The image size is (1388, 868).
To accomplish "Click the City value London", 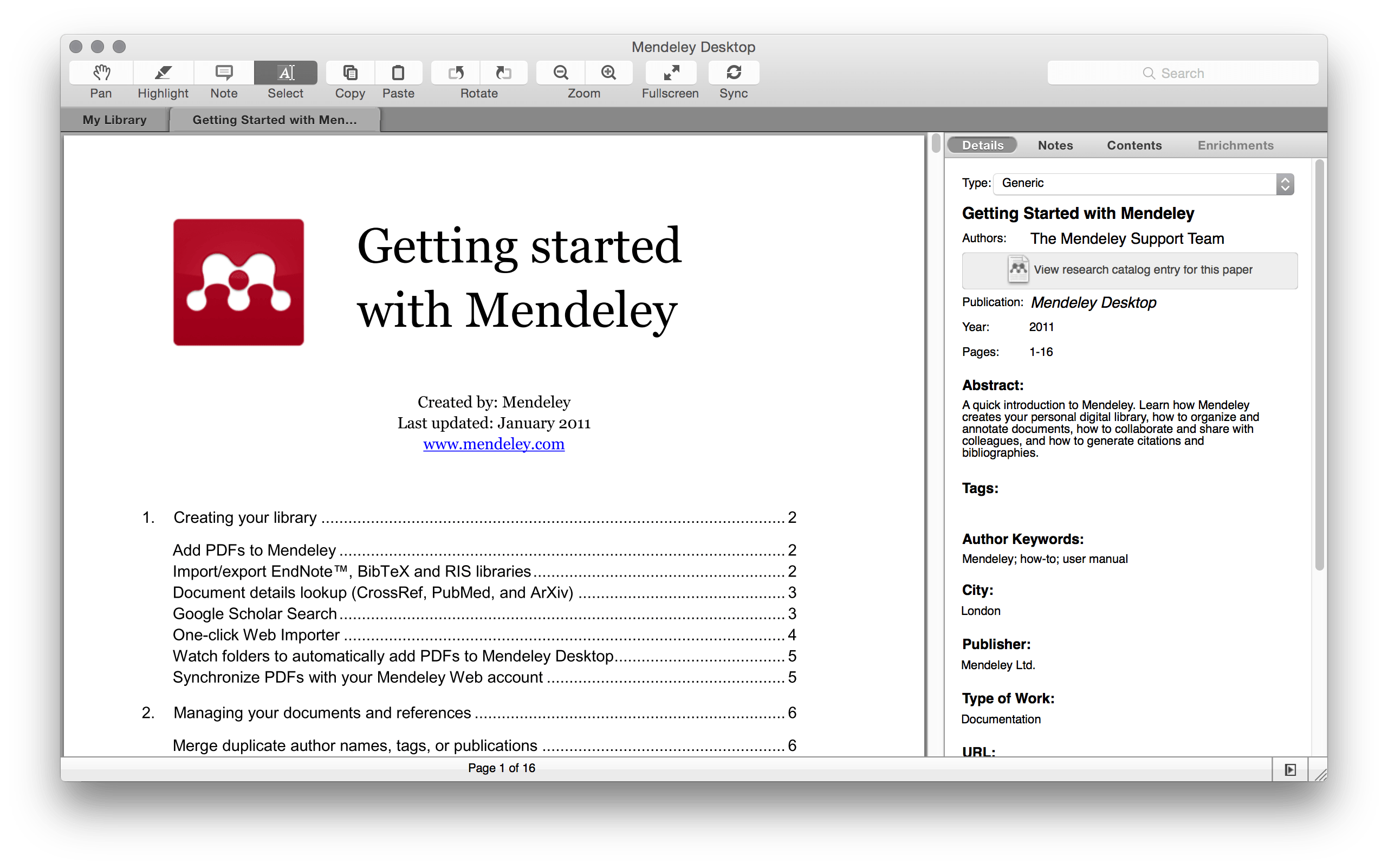I will pyautogui.click(x=981, y=611).
